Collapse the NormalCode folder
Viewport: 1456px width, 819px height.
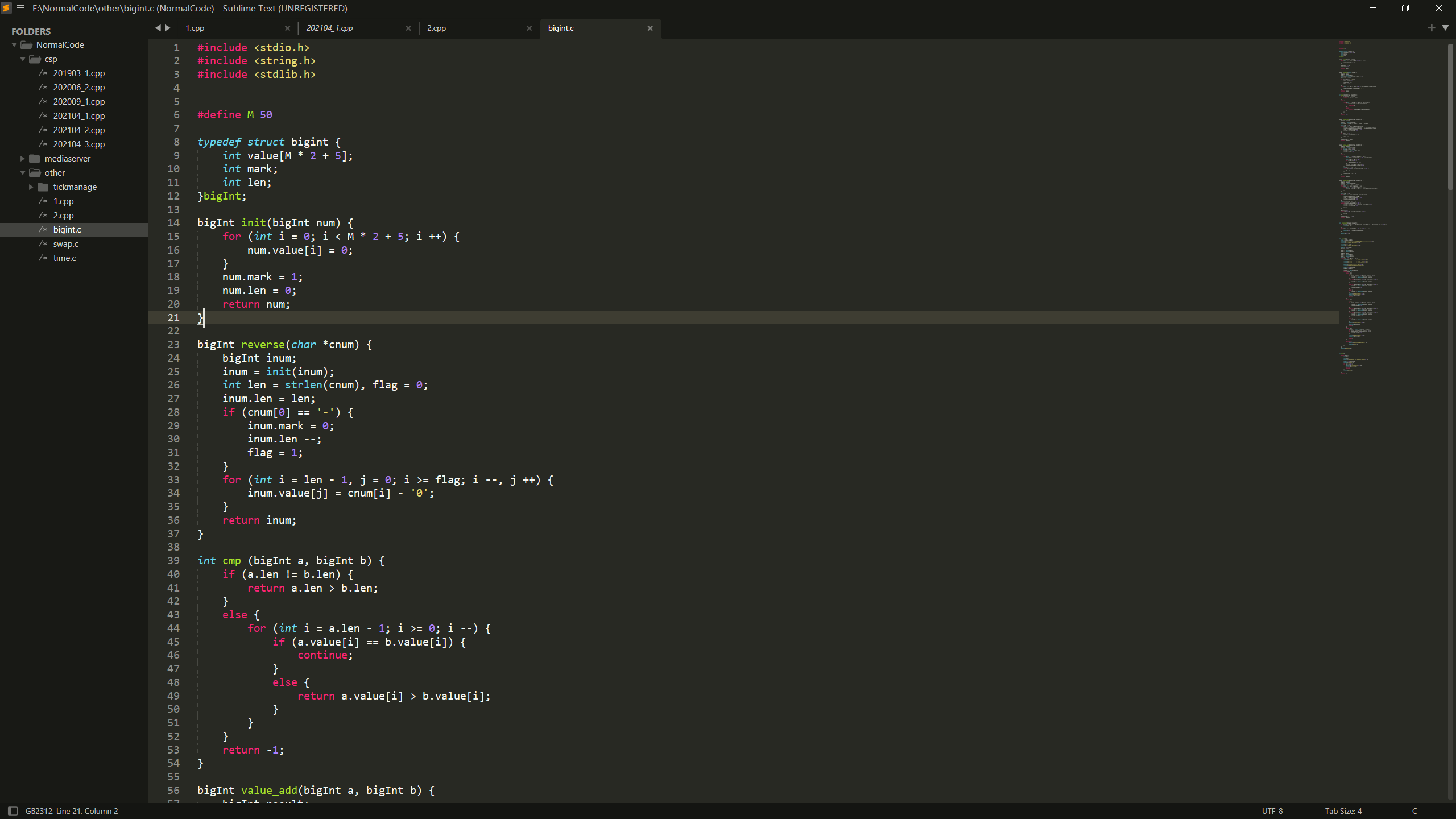tap(14, 45)
